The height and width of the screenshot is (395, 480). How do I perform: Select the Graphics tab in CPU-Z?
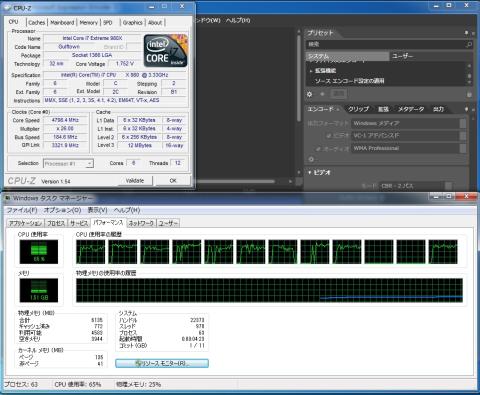[x=133, y=23]
